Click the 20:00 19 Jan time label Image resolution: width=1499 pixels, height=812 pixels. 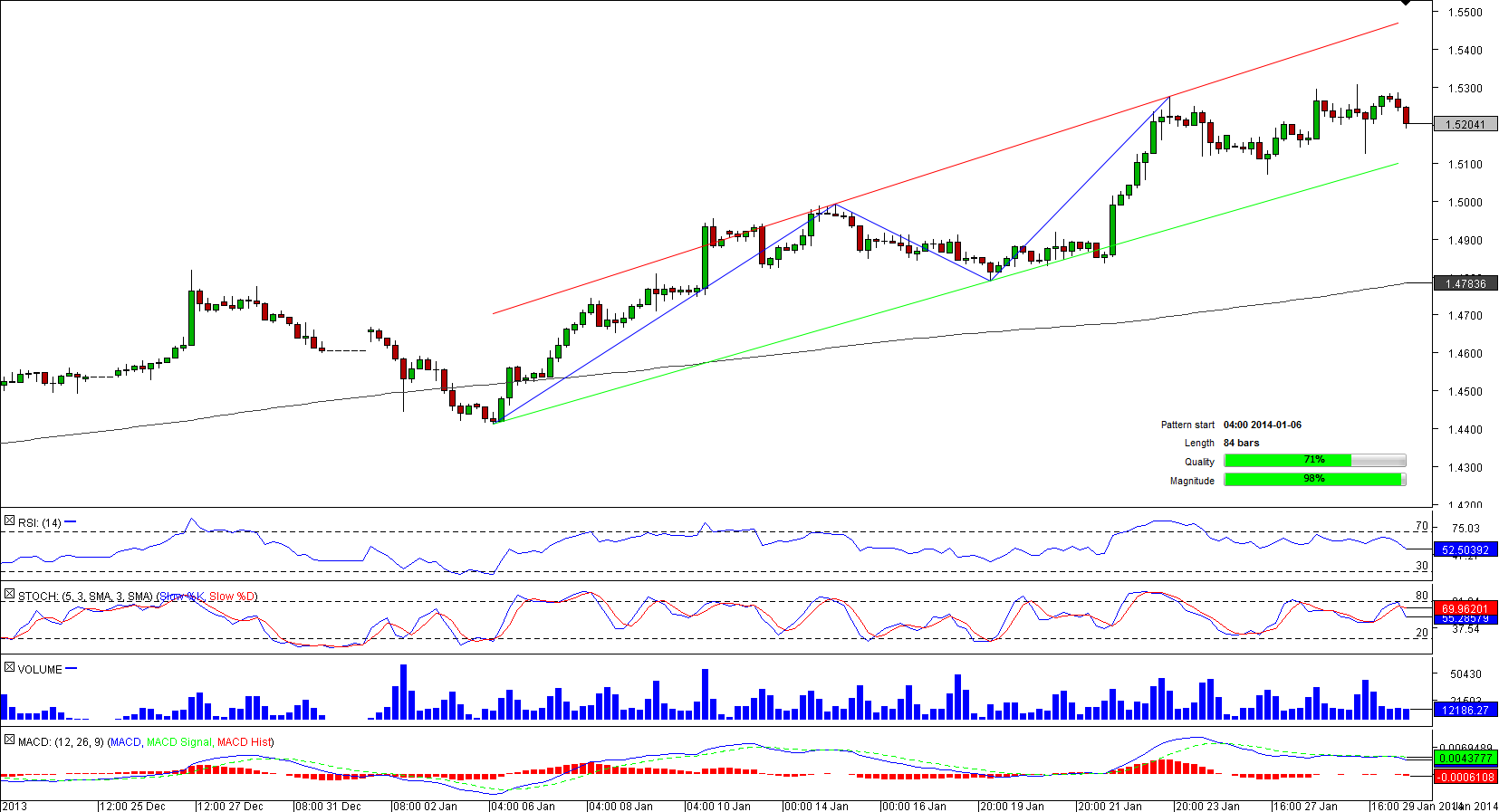[1013, 807]
